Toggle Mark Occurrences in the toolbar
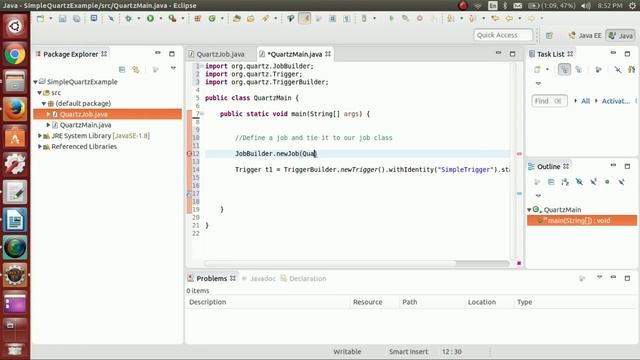Viewport: 640px width, 360px height. (x=304, y=18)
